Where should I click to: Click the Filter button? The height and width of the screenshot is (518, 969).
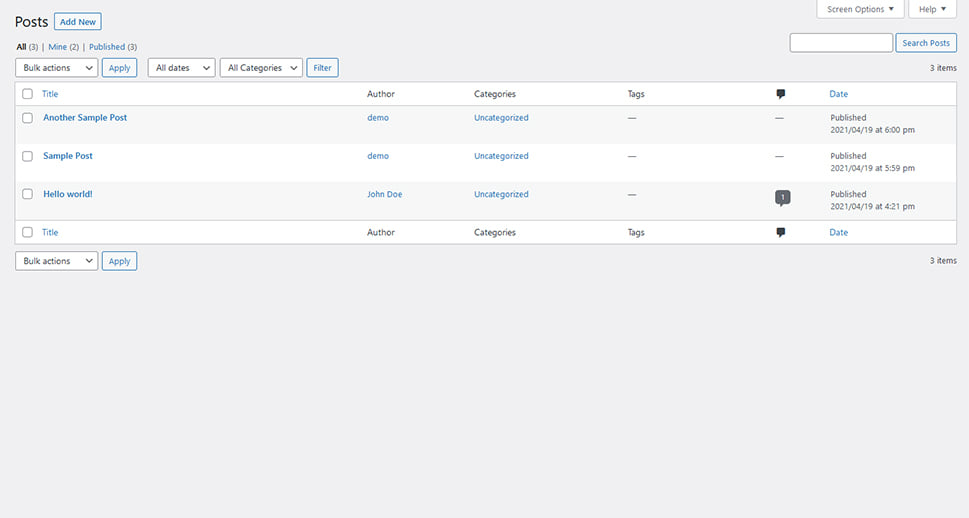pos(323,68)
